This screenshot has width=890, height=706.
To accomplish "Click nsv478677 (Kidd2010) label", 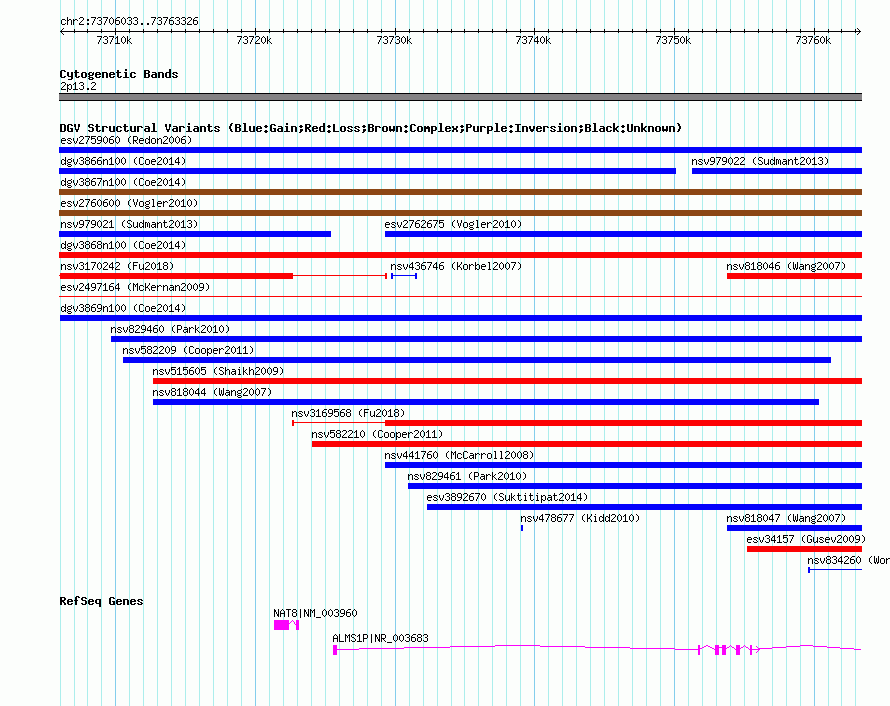I will (x=580, y=518).
